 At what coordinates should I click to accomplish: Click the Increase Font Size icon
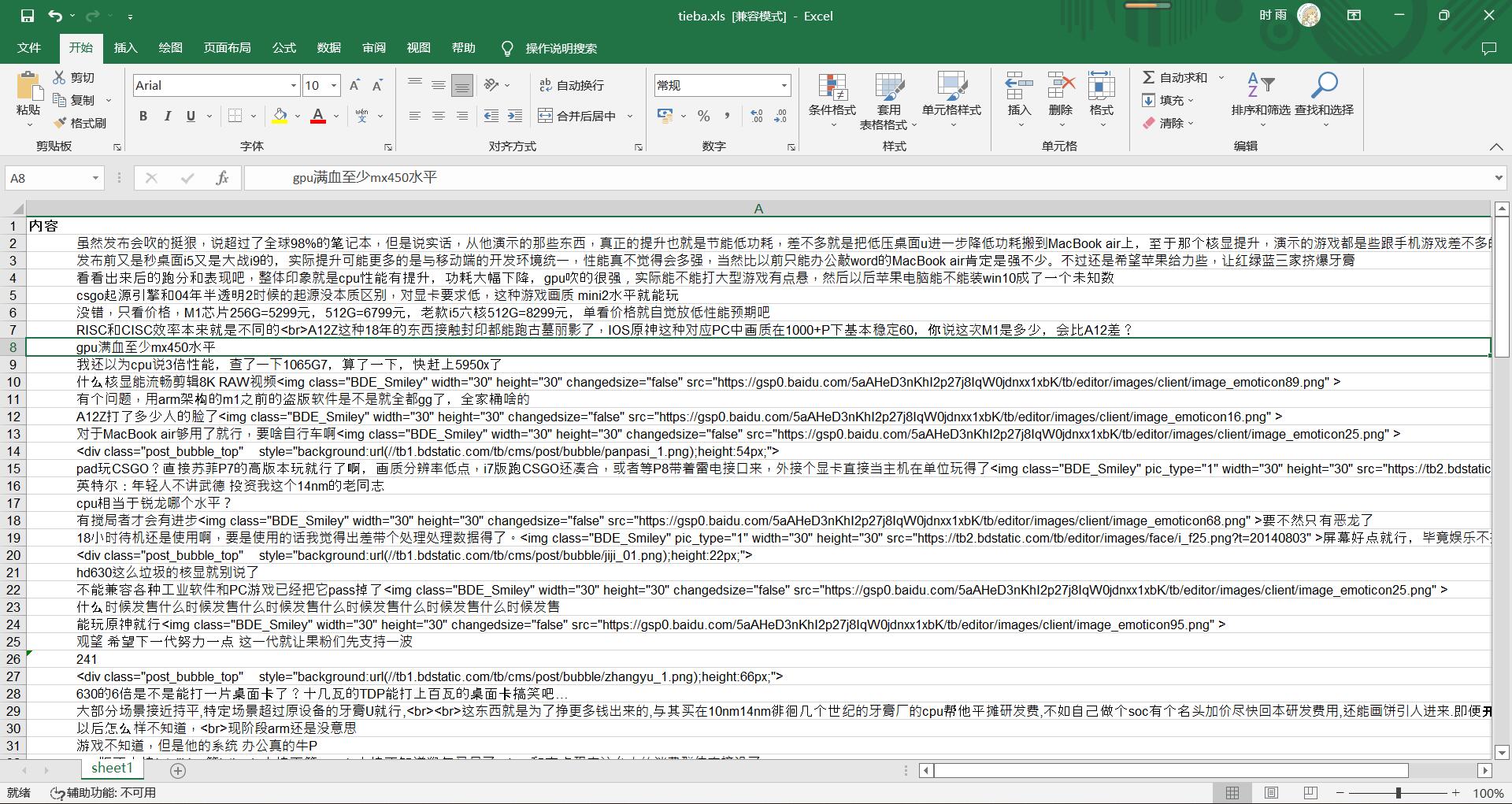[x=354, y=85]
